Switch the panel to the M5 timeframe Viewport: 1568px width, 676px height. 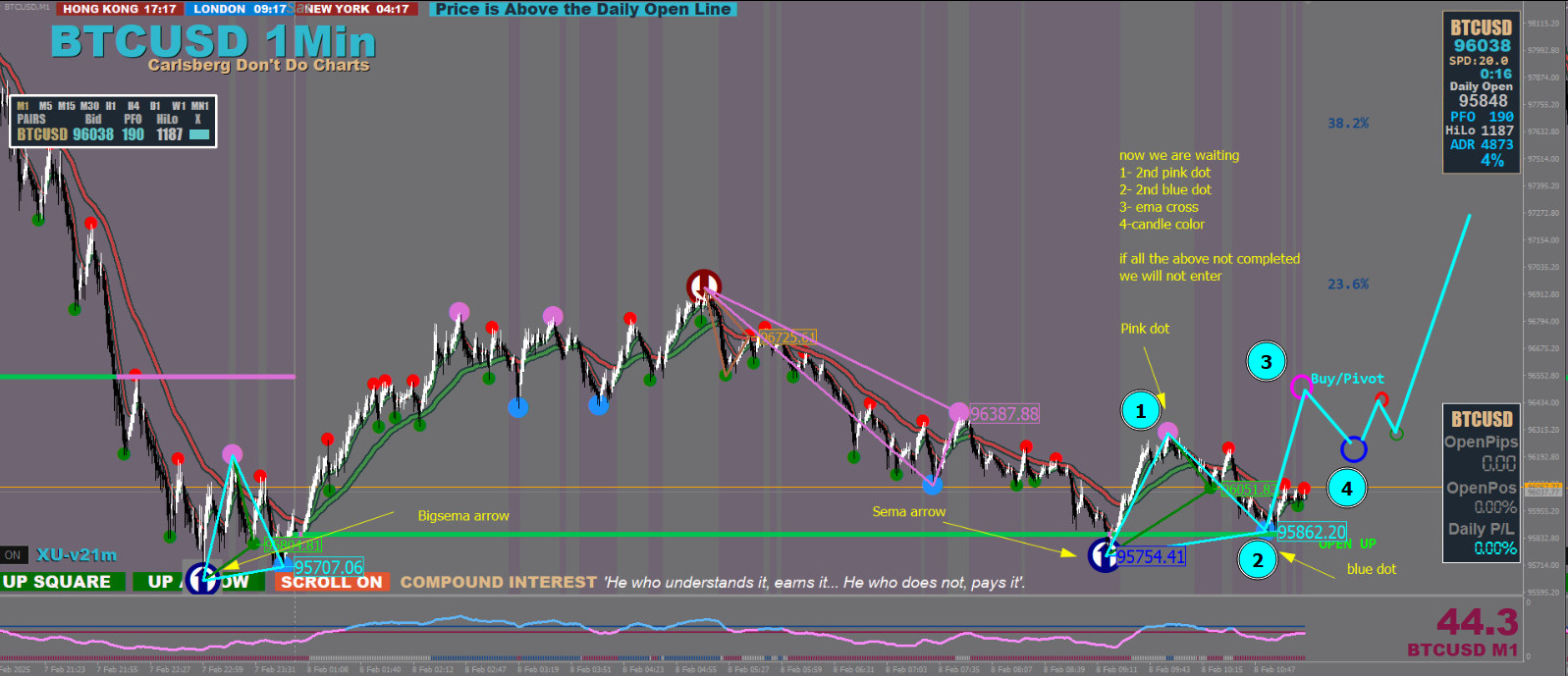[x=45, y=106]
